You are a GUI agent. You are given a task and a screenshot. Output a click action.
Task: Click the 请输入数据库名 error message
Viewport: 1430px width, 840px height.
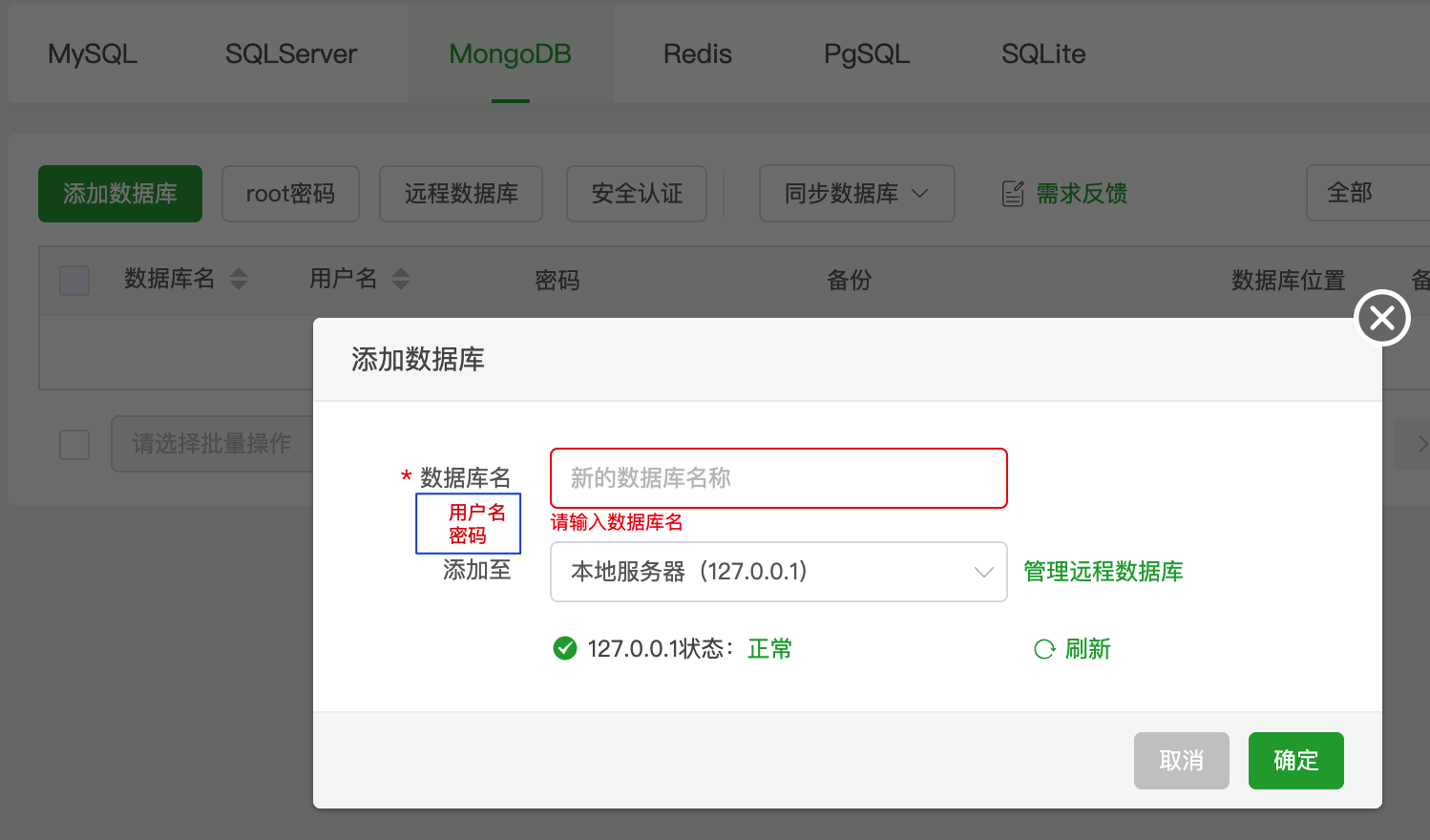pos(617,522)
